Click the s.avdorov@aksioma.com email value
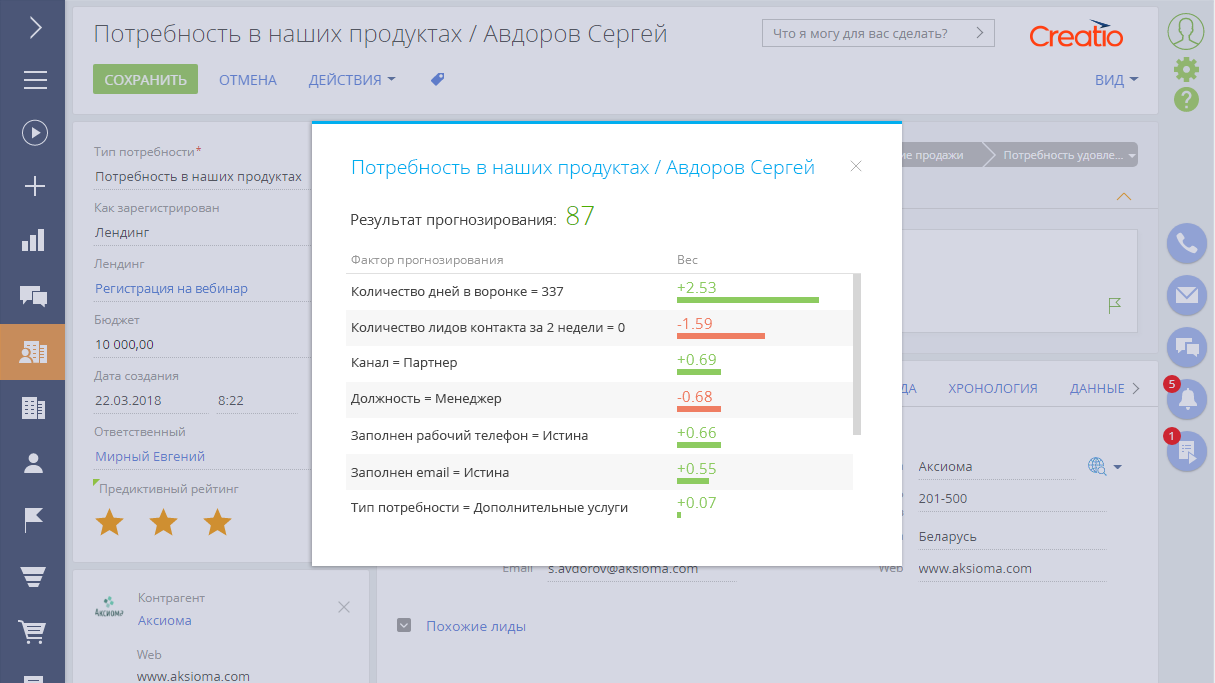 click(623, 569)
